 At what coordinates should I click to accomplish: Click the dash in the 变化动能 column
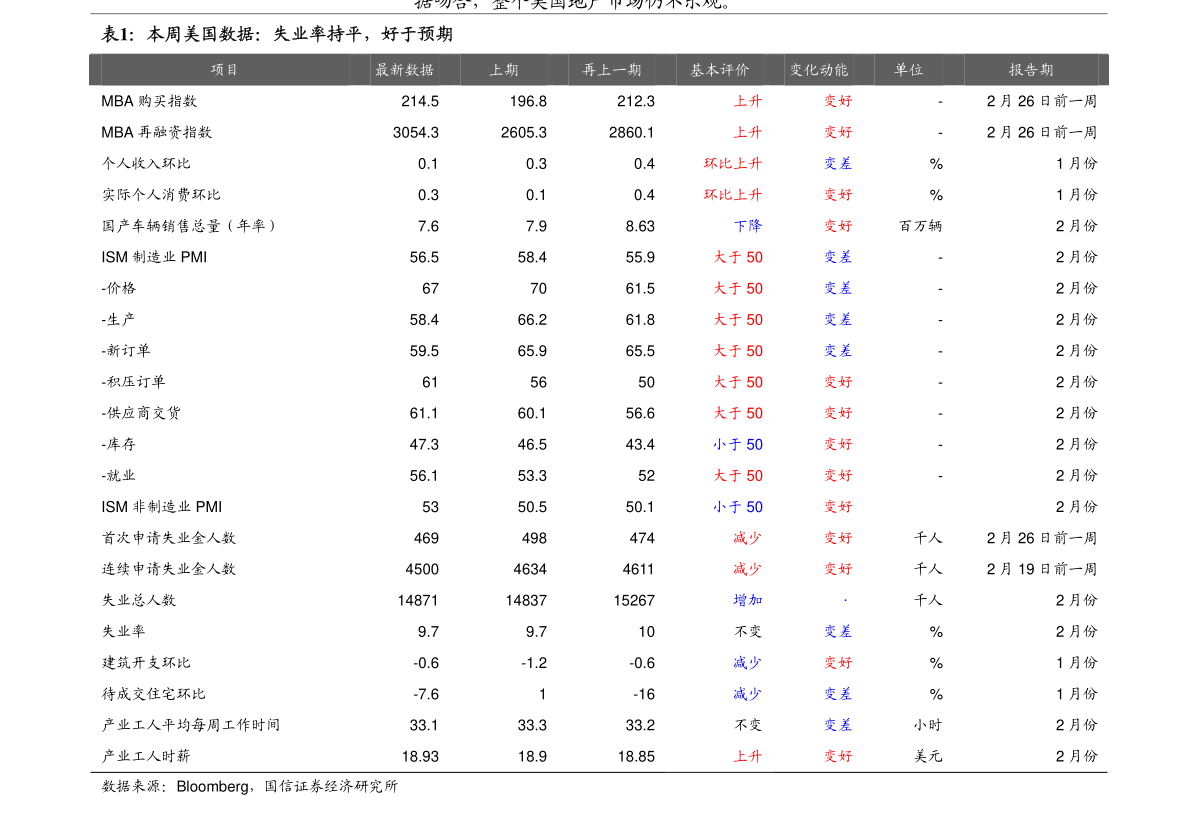click(845, 600)
